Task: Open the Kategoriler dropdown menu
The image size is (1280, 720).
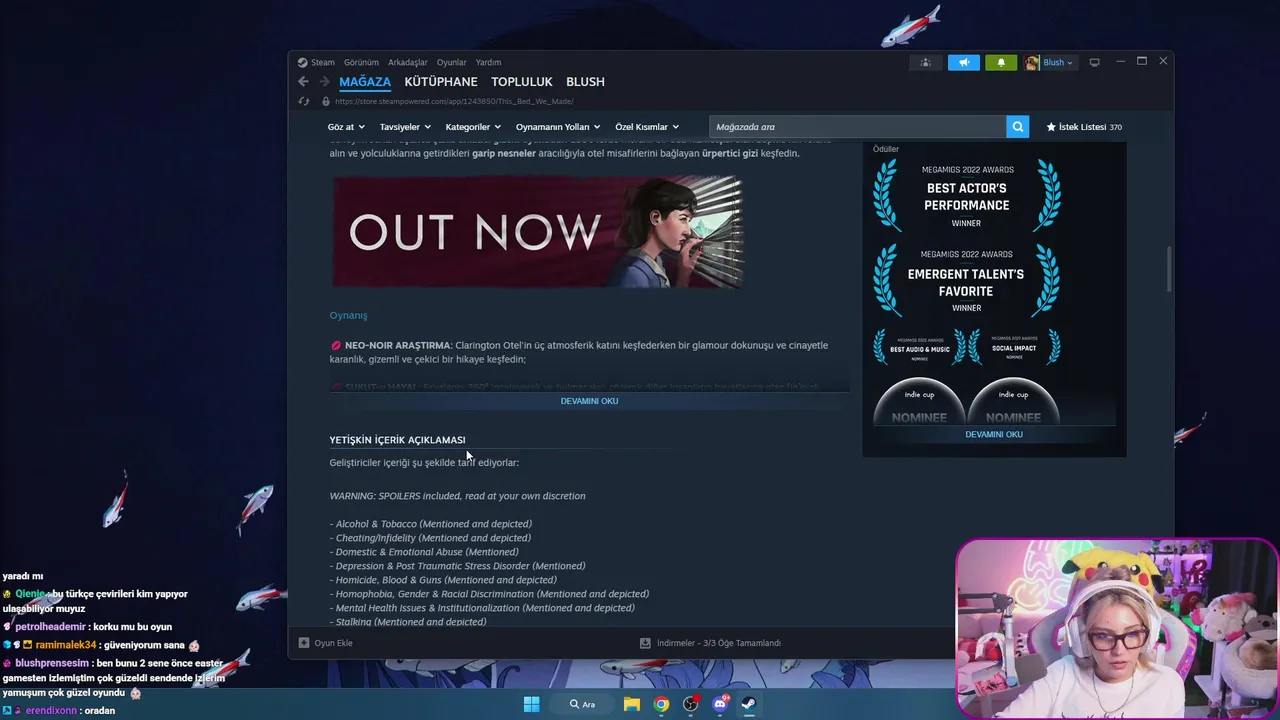Action: click(473, 127)
